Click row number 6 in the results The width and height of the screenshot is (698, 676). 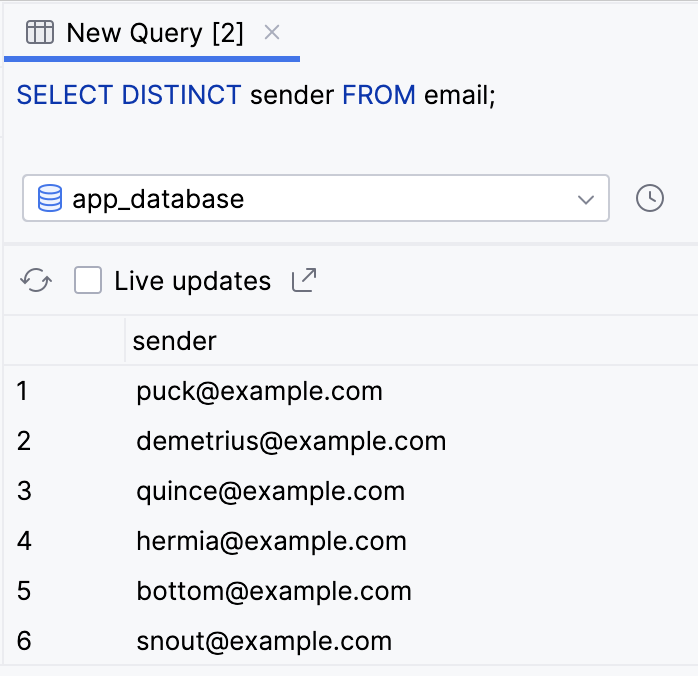[x=24, y=641]
